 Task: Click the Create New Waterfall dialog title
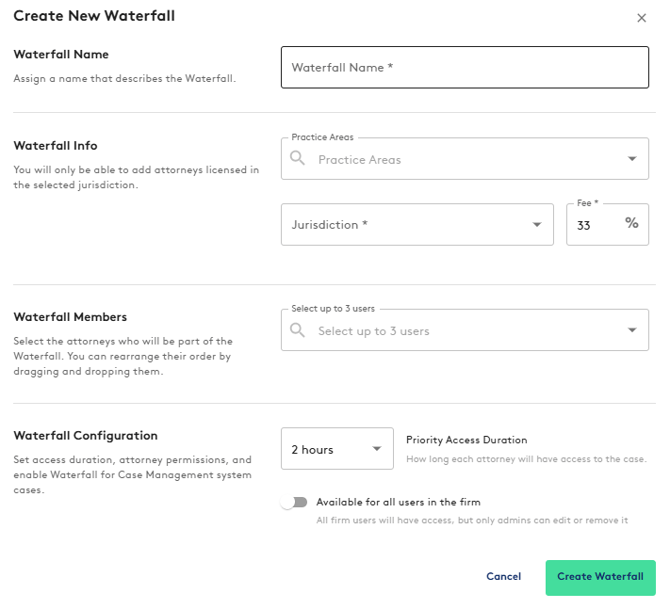94,16
